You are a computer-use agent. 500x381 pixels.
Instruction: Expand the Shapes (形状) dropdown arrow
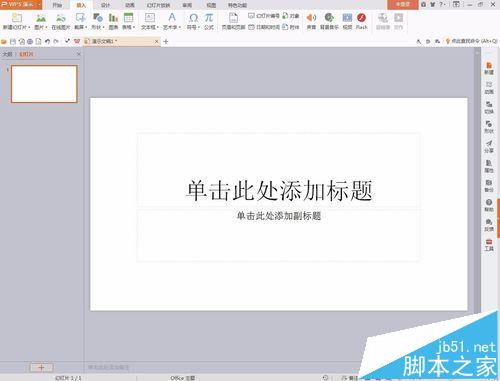click(103, 27)
